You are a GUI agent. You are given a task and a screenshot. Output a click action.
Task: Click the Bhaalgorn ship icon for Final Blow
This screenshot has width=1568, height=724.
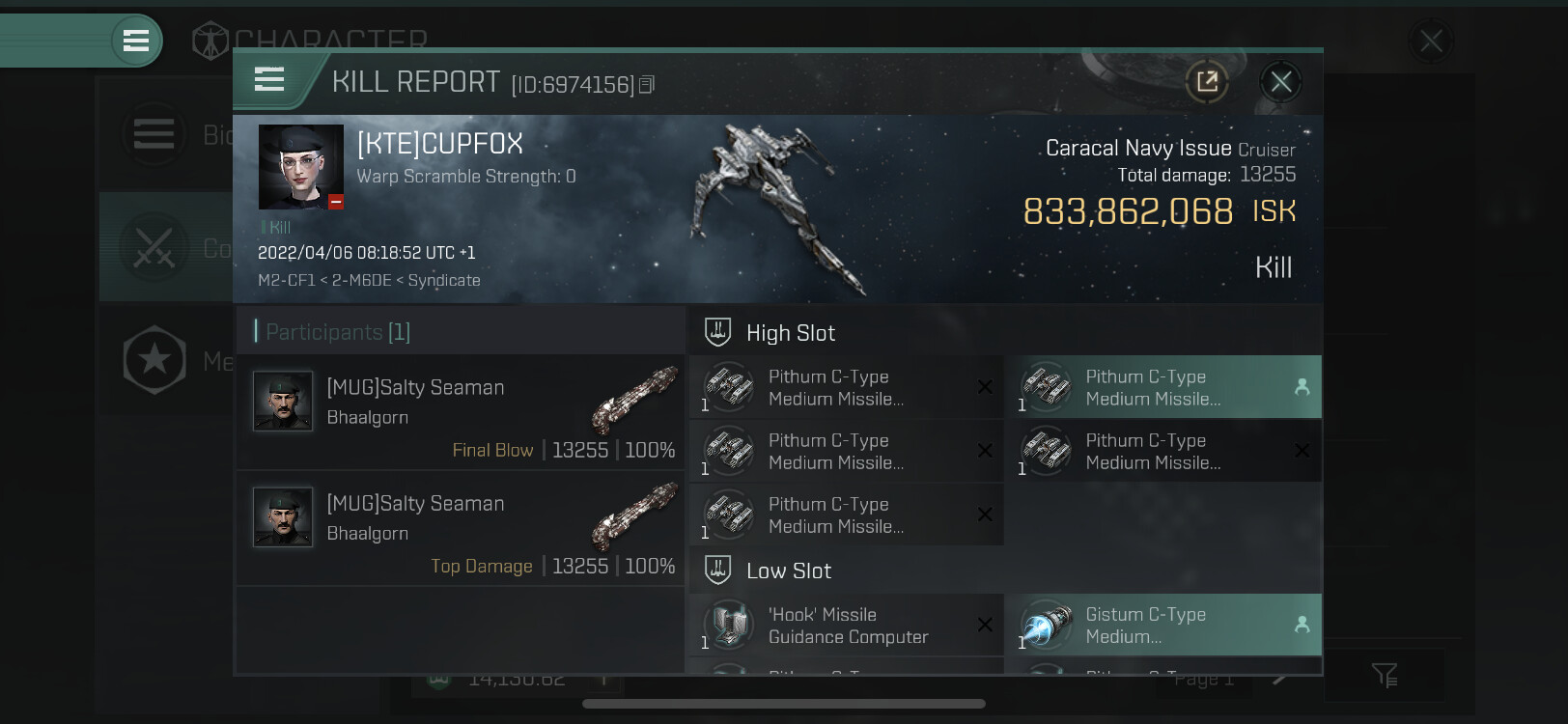[x=634, y=400]
